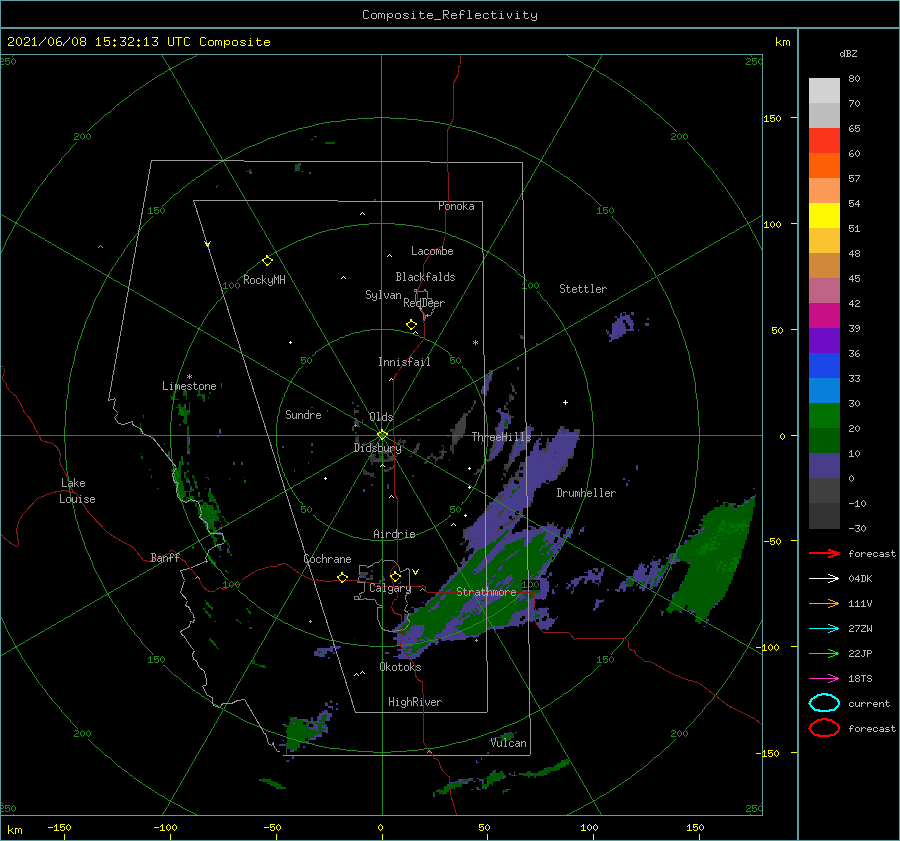
Task: Click the purple echo near Stettler
Action: 621,326
